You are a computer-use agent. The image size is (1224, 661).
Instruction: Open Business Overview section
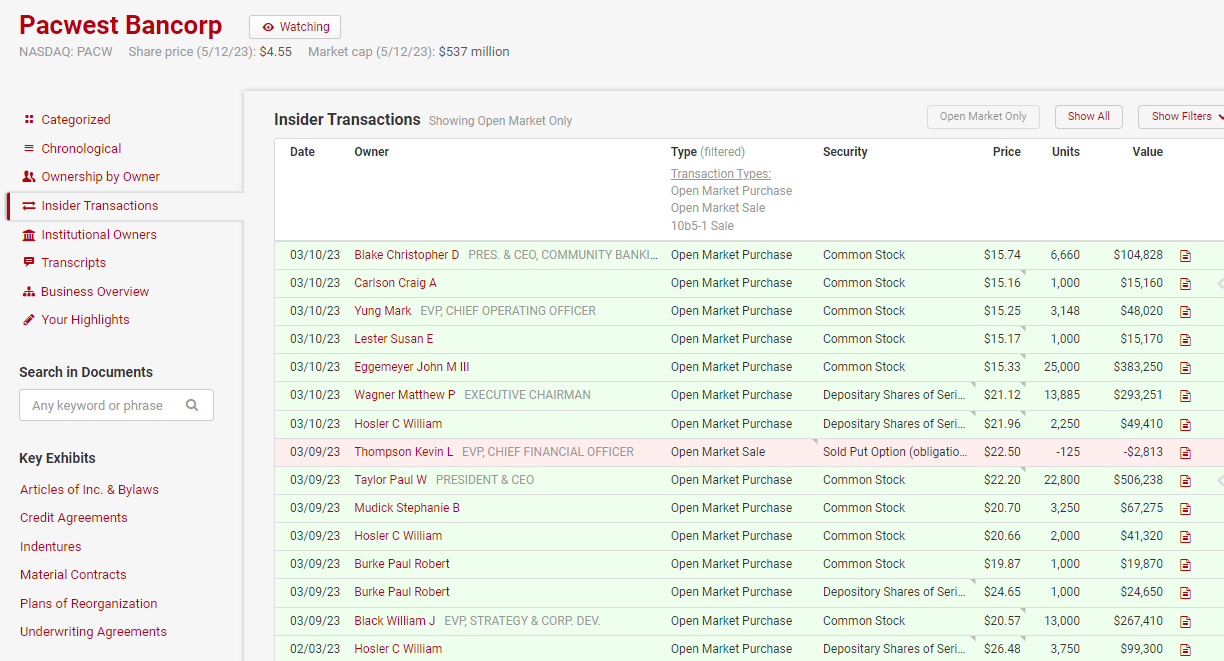94,291
